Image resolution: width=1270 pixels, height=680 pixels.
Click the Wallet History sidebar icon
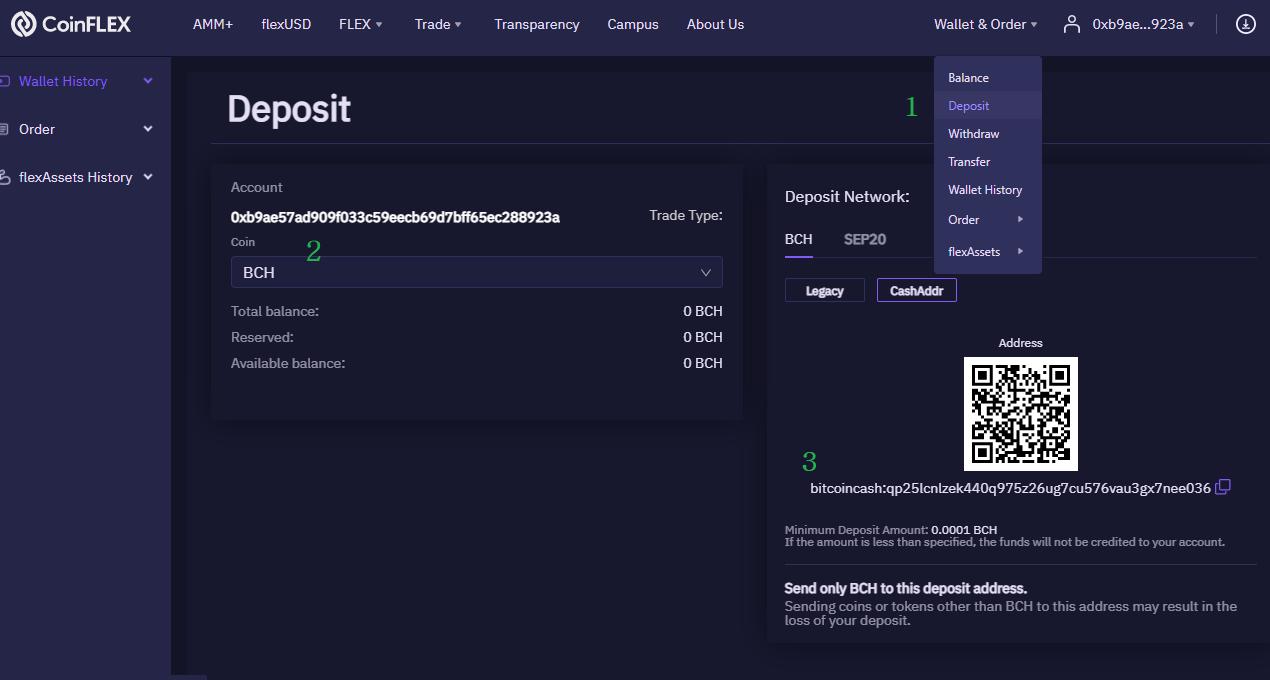pyautogui.click(x=4, y=81)
